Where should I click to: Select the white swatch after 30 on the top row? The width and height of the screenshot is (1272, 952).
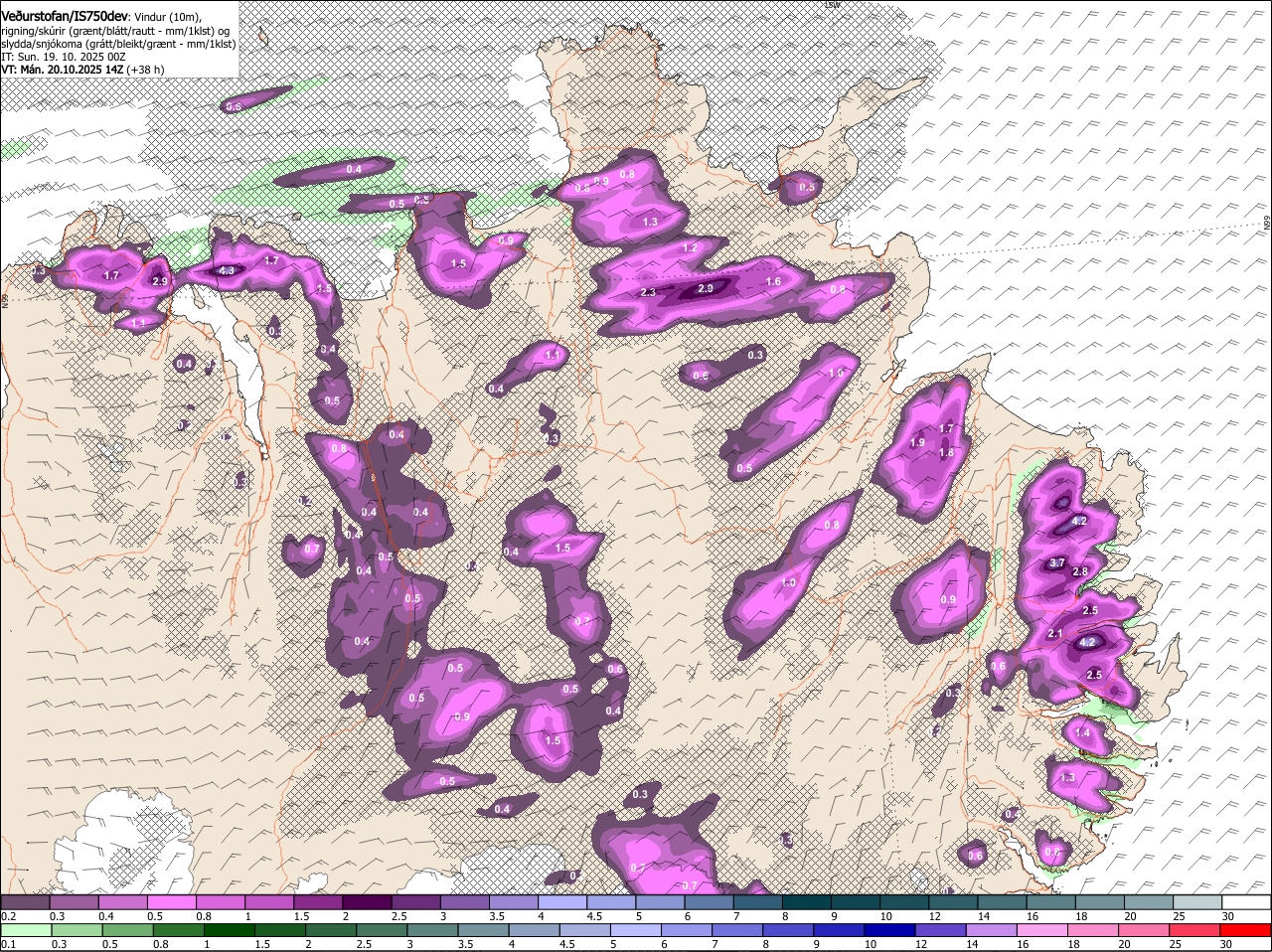click(1246, 902)
